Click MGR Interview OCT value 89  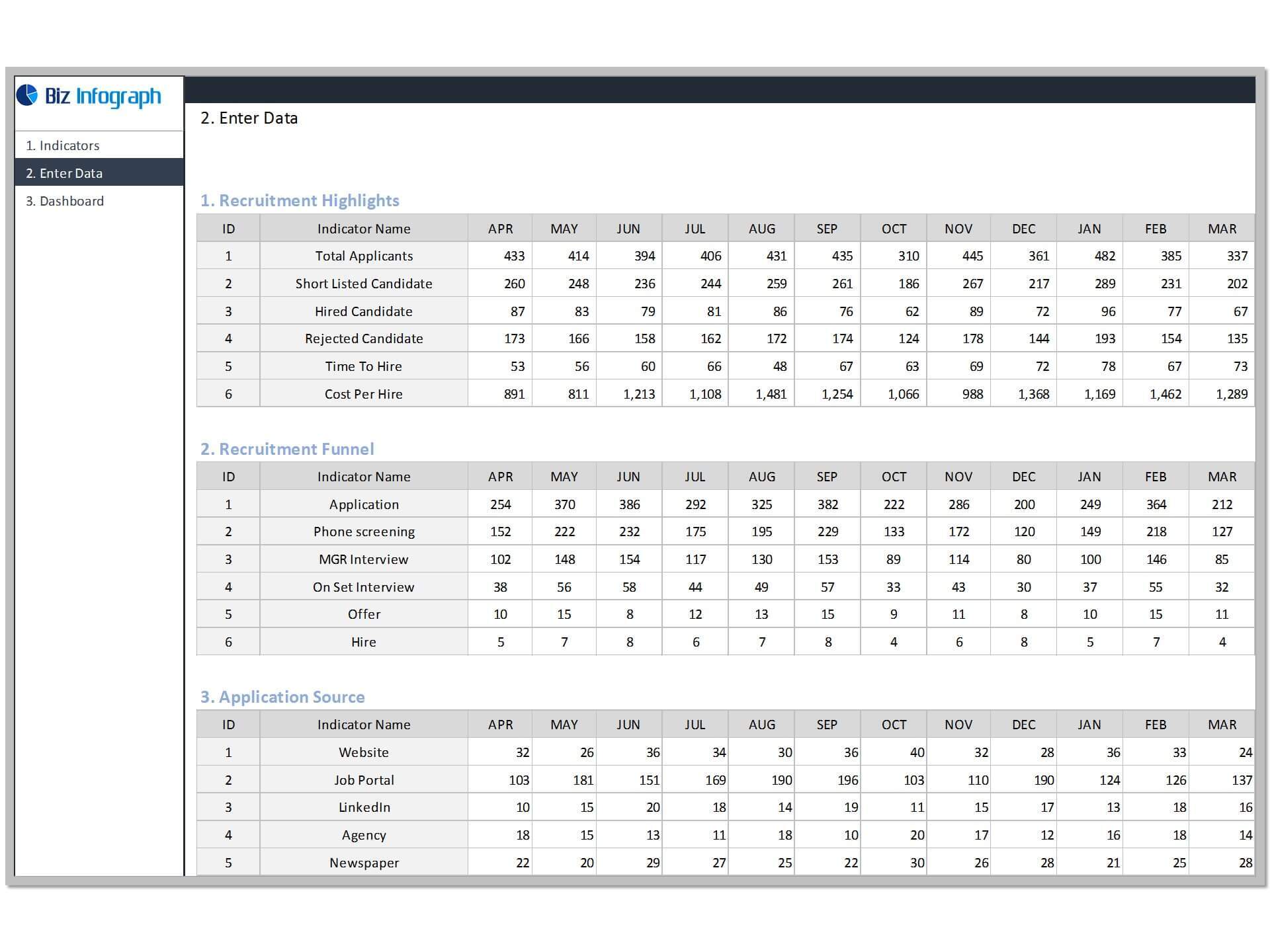894,559
